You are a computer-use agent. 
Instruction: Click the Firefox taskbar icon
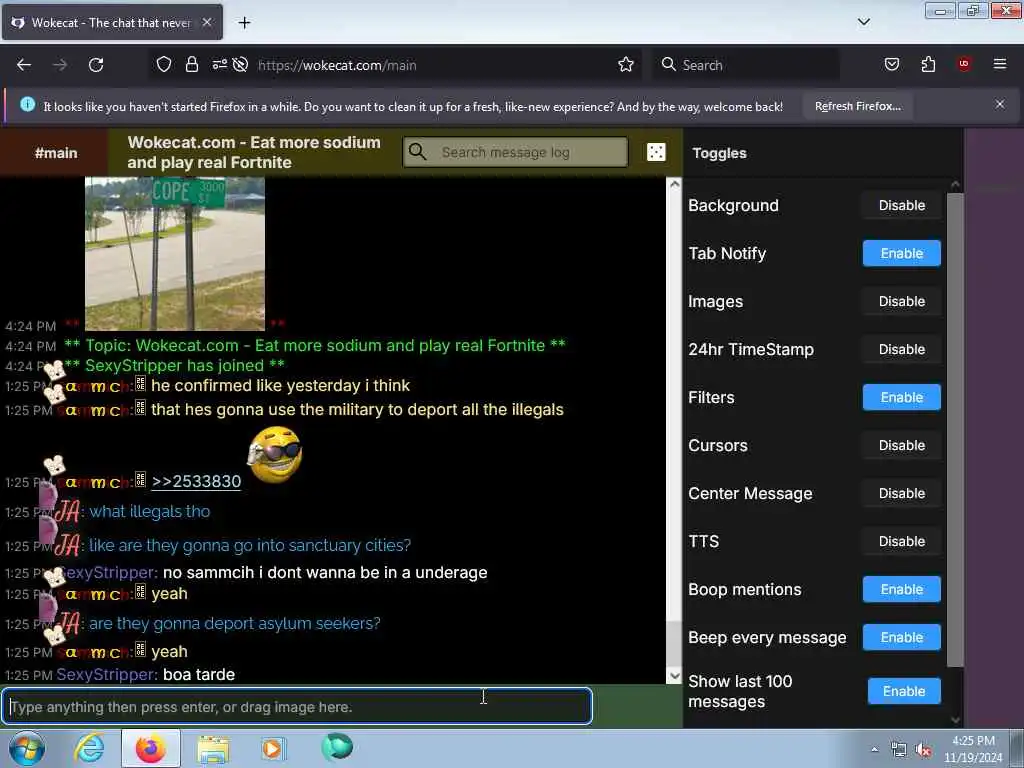pyautogui.click(x=151, y=748)
